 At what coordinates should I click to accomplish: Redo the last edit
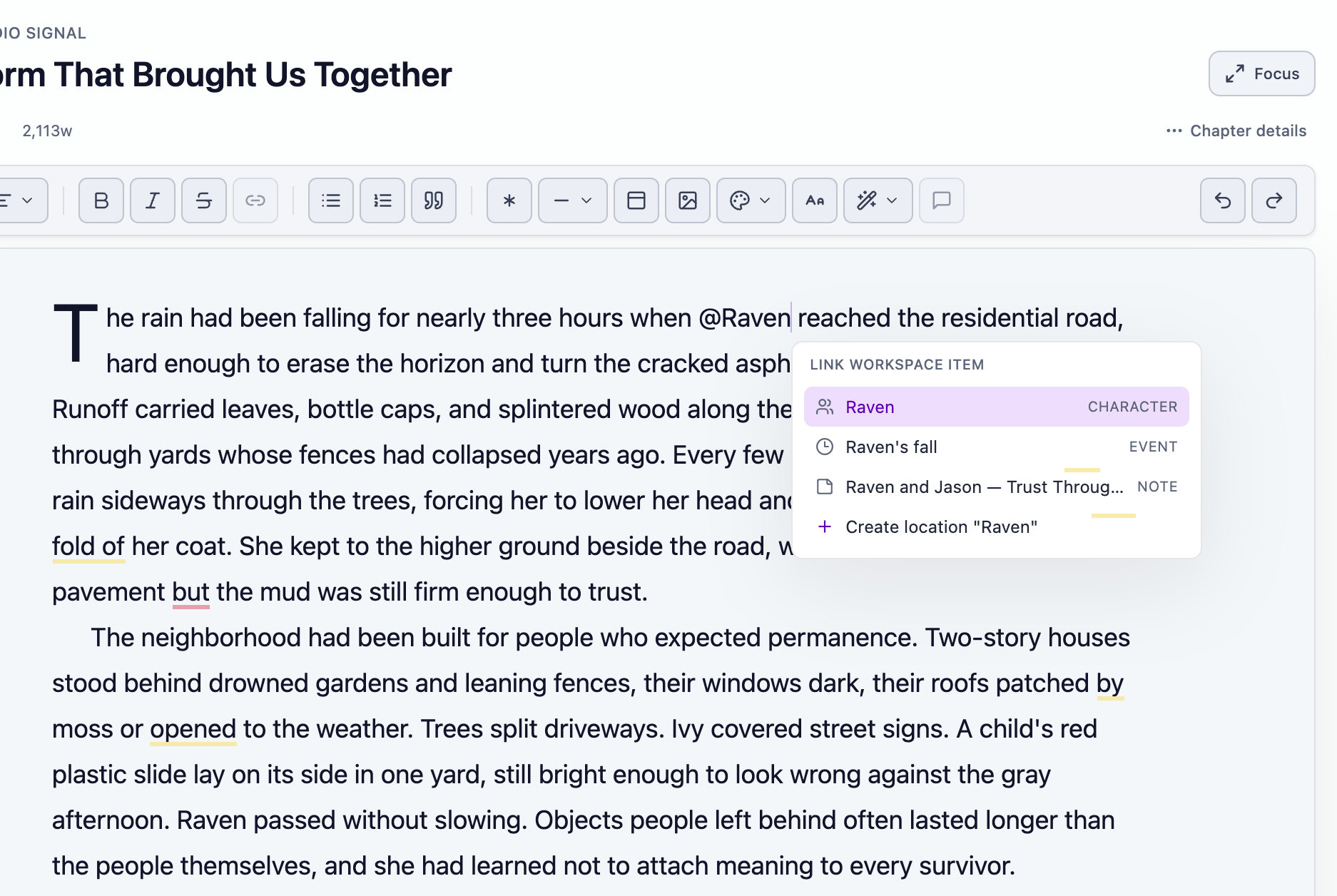[x=1274, y=200]
